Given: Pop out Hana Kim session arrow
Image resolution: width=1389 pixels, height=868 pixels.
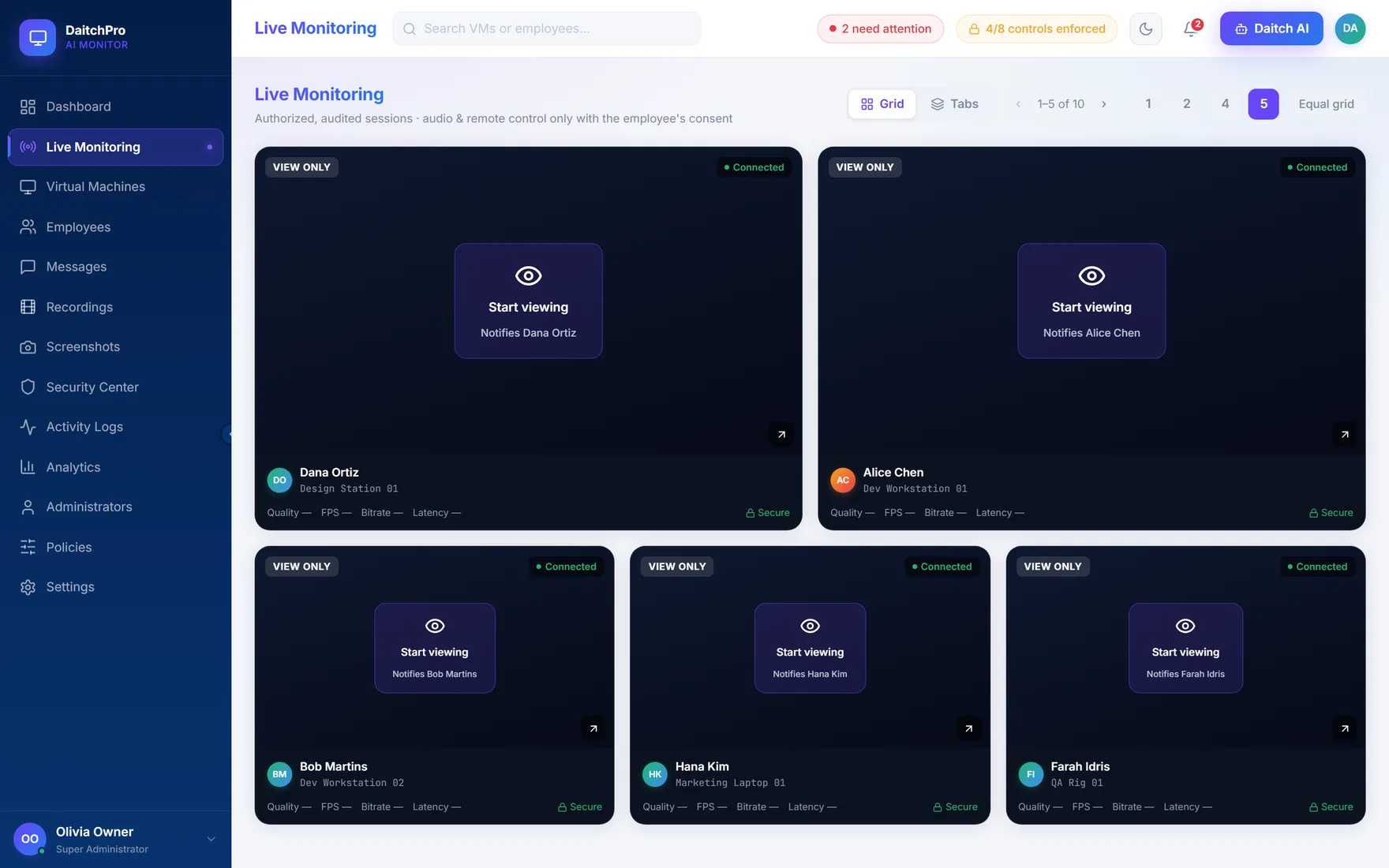Looking at the screenshot, I should click(969, 729).
